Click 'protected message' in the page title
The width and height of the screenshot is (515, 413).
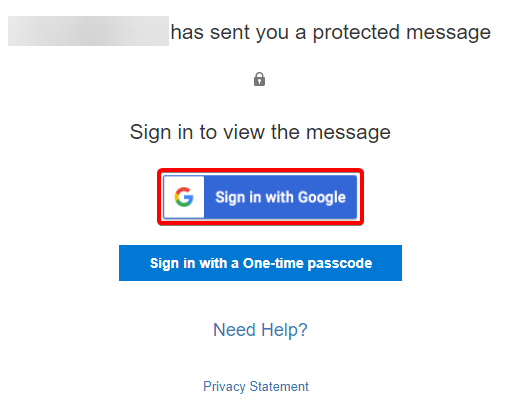pos(402,33)
